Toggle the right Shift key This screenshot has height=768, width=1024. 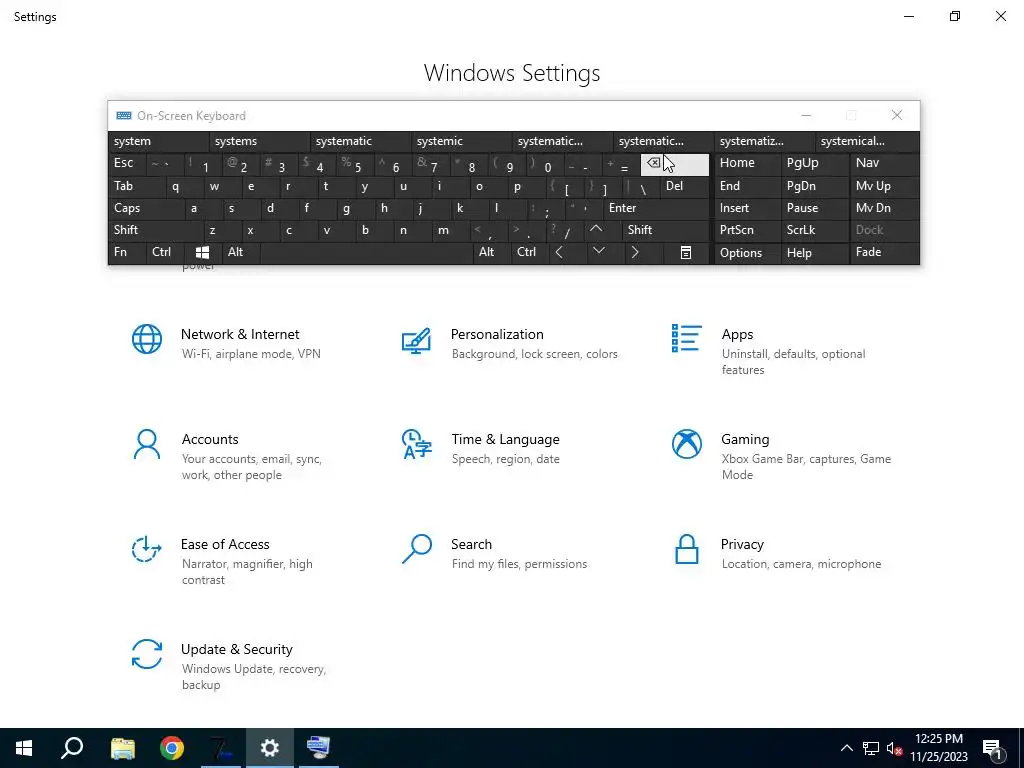coord(665,230)
